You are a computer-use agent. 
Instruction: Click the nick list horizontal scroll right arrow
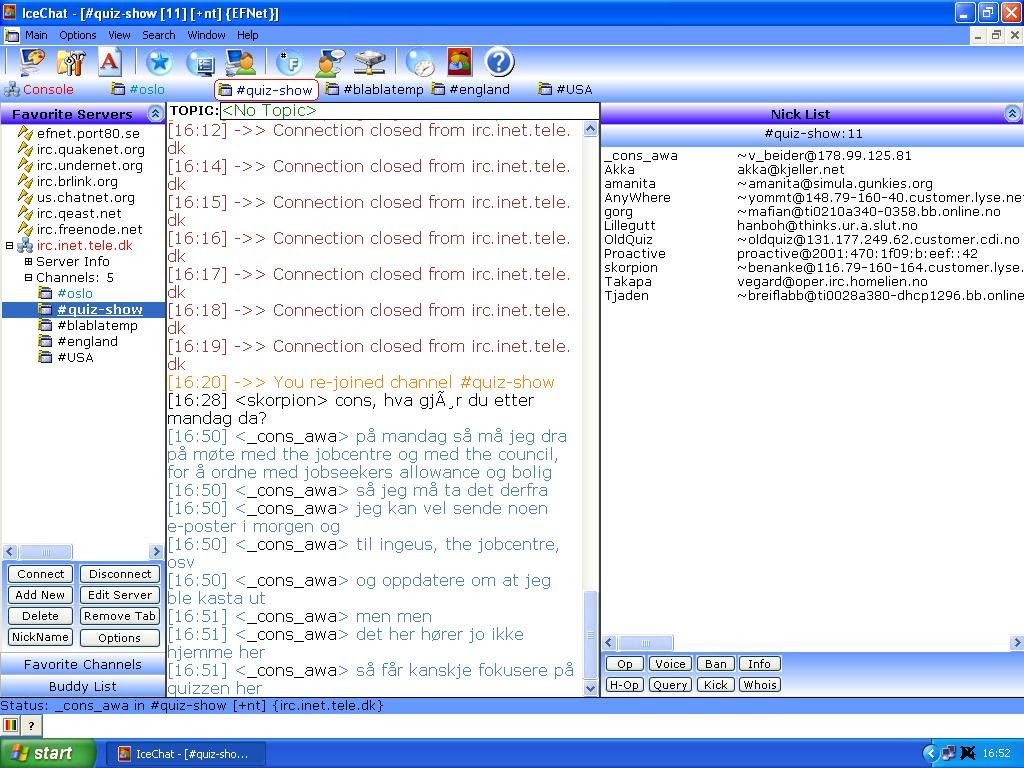tap(1016, 643)
